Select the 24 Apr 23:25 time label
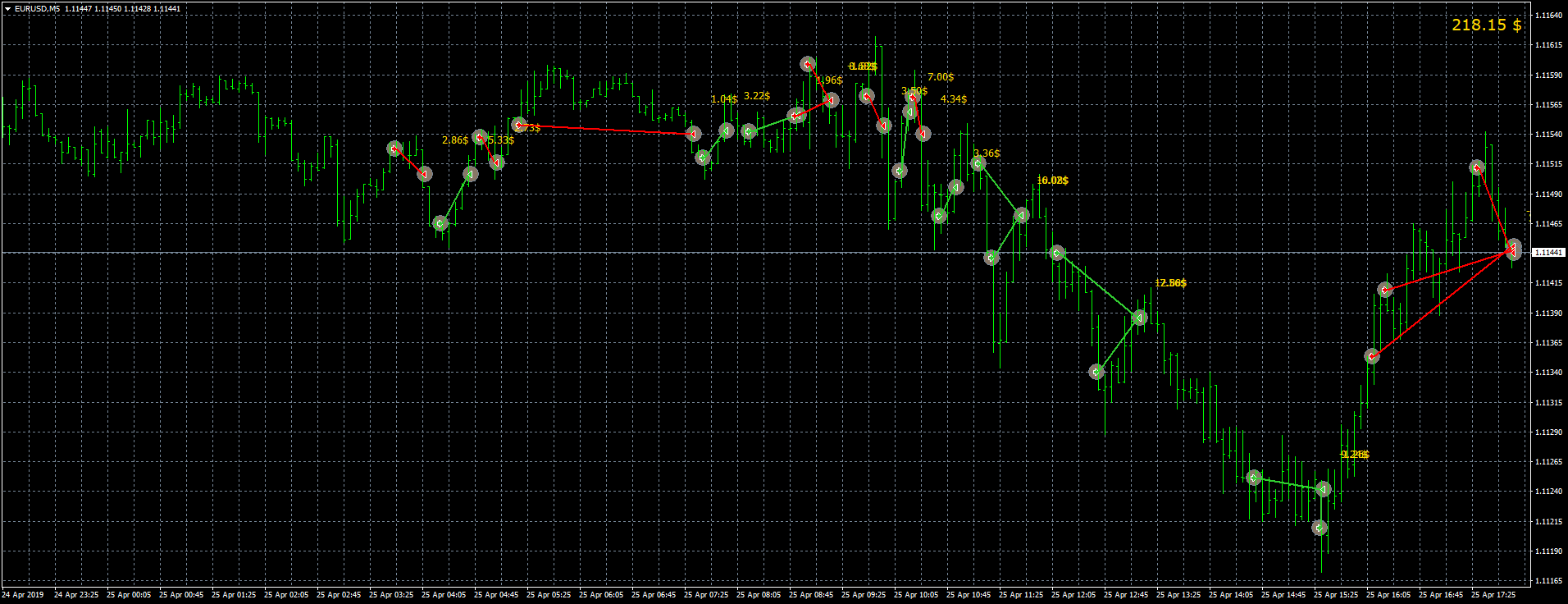Screen dimensions: 1568x604 point(76,595)
